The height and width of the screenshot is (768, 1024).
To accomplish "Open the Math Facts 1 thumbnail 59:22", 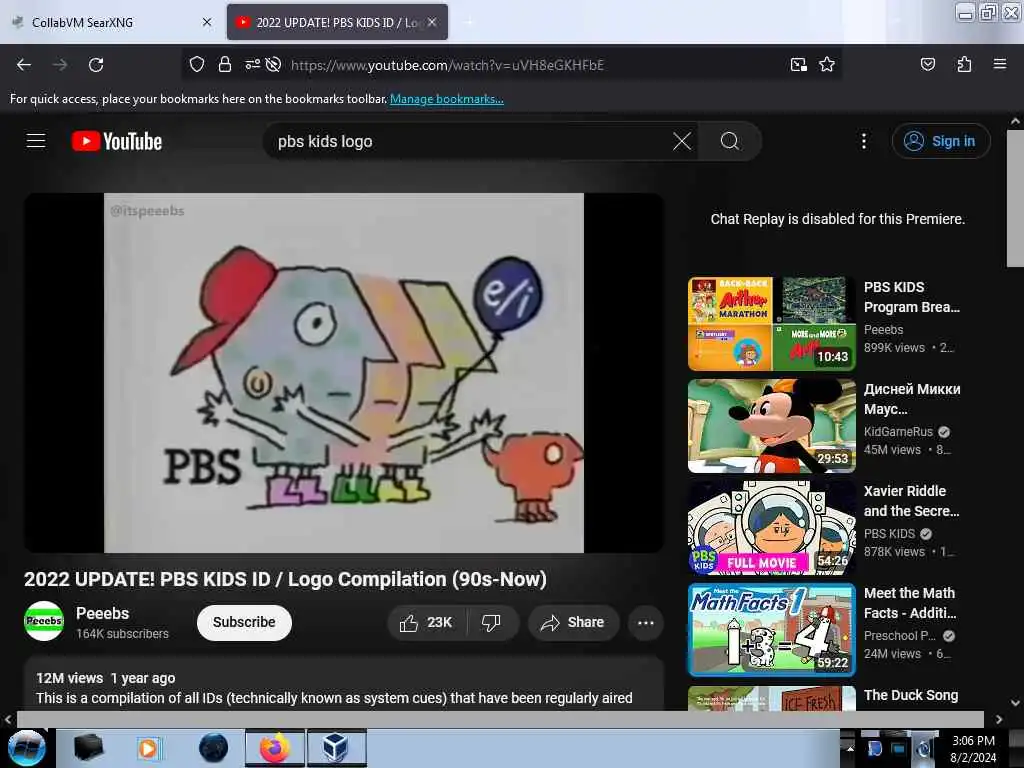I will [x=772, y=630].
